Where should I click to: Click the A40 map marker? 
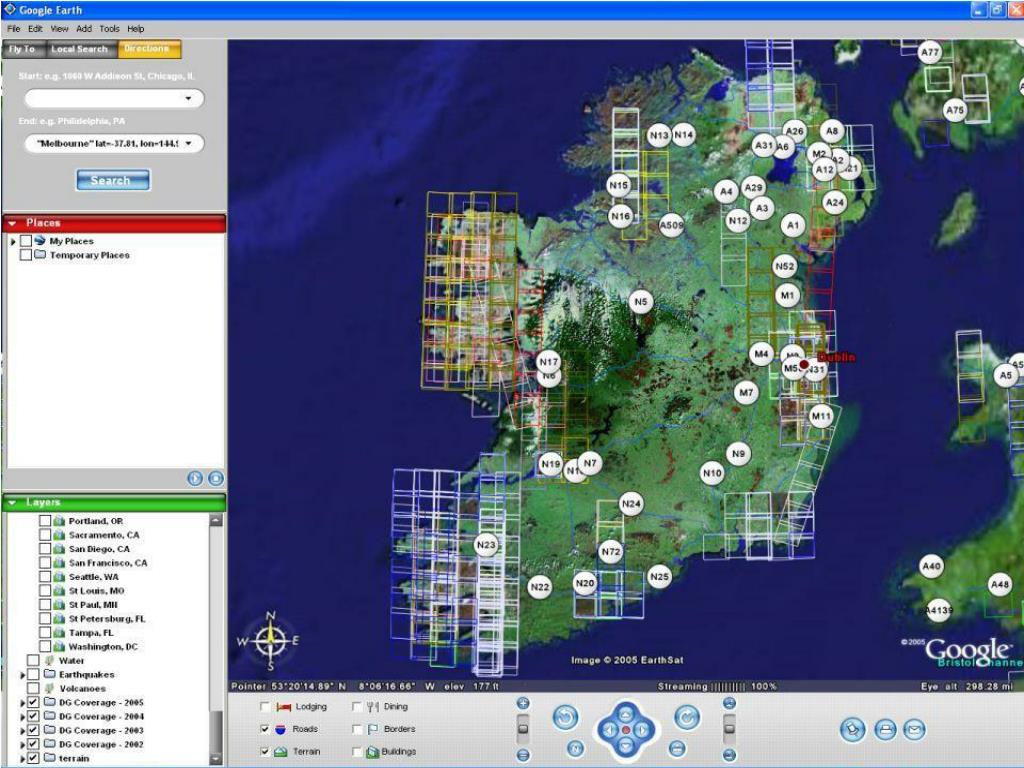point(931,566)
